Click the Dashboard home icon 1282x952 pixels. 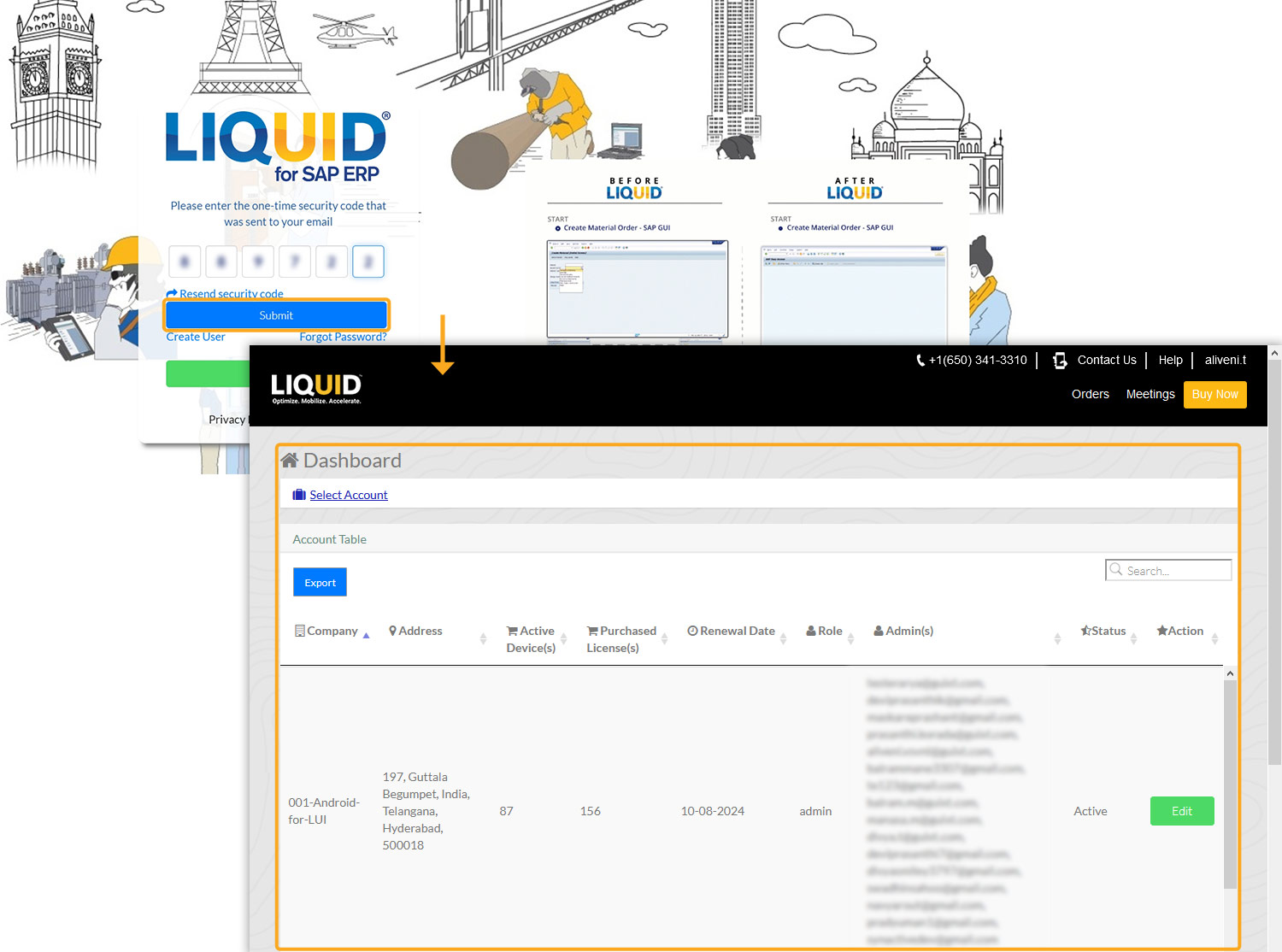(x=290, y=461)
